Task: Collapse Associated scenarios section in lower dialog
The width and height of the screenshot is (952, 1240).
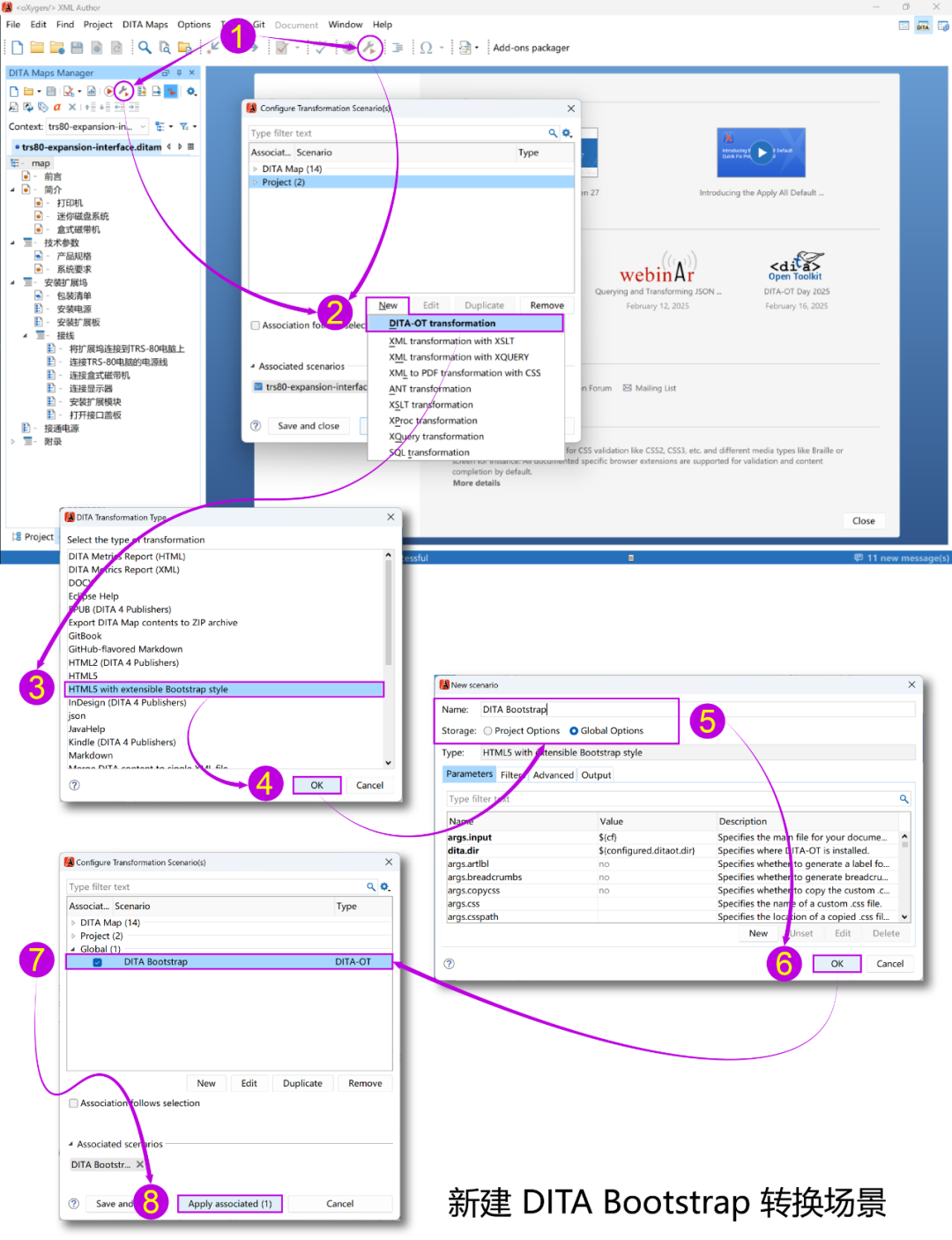Action: click(x=71, y=1144)
